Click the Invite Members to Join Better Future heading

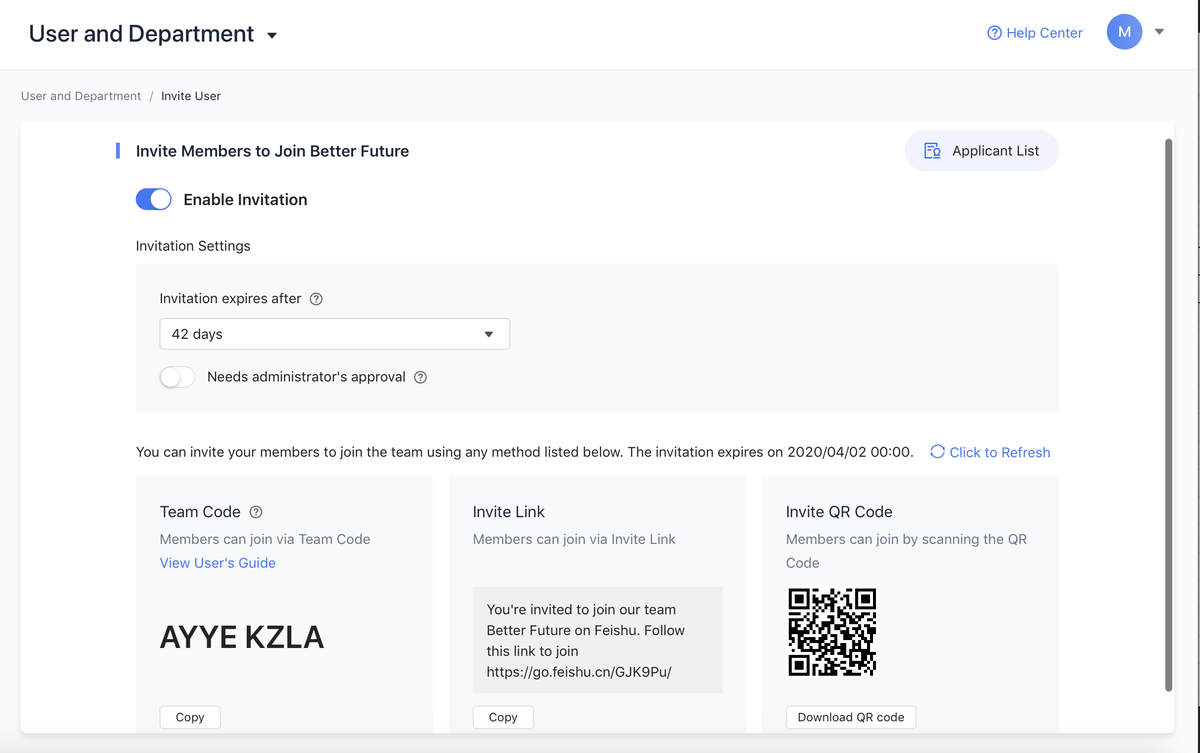[x=272, y=151]
